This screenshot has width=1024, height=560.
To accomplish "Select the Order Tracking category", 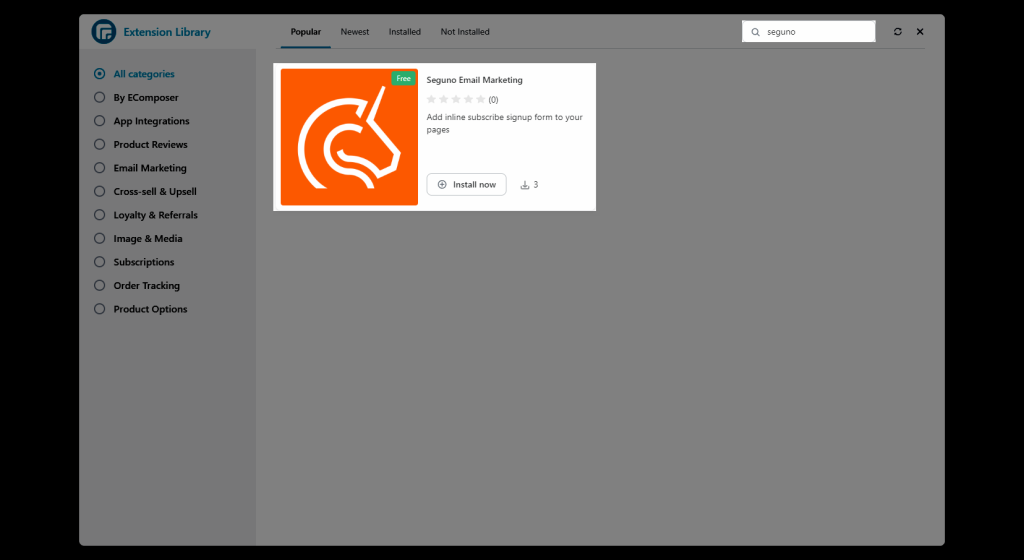I will [x=136, y=285].
